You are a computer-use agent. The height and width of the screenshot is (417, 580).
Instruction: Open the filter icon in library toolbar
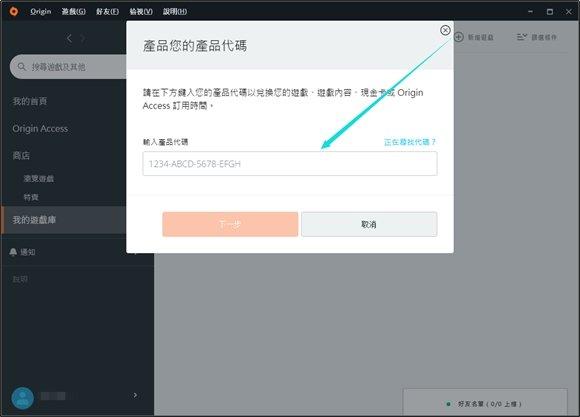pos(522,37)
